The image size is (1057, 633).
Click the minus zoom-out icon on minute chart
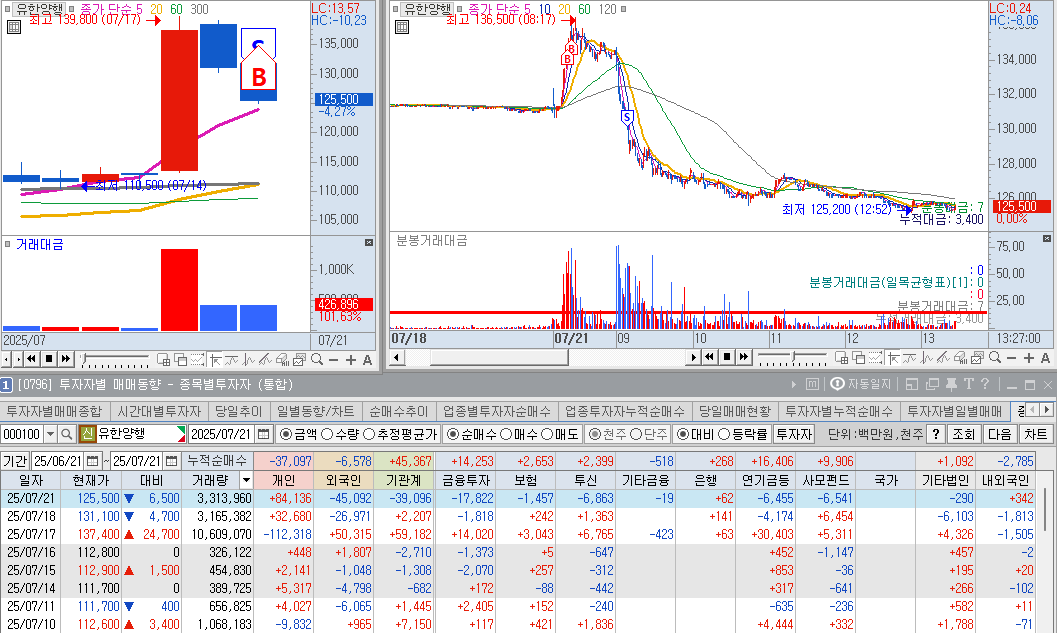click(x=1011, y=358)
